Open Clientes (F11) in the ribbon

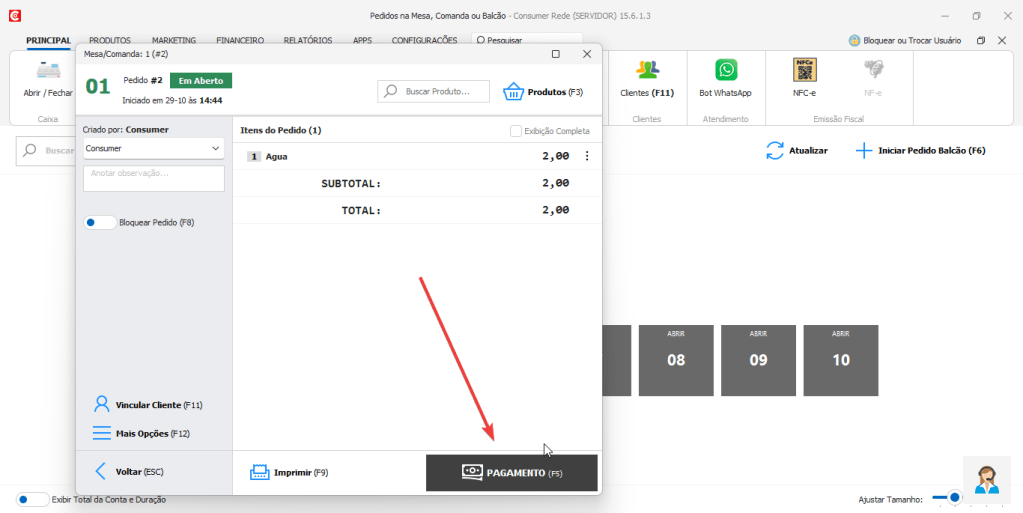click(x=647, y=71)
